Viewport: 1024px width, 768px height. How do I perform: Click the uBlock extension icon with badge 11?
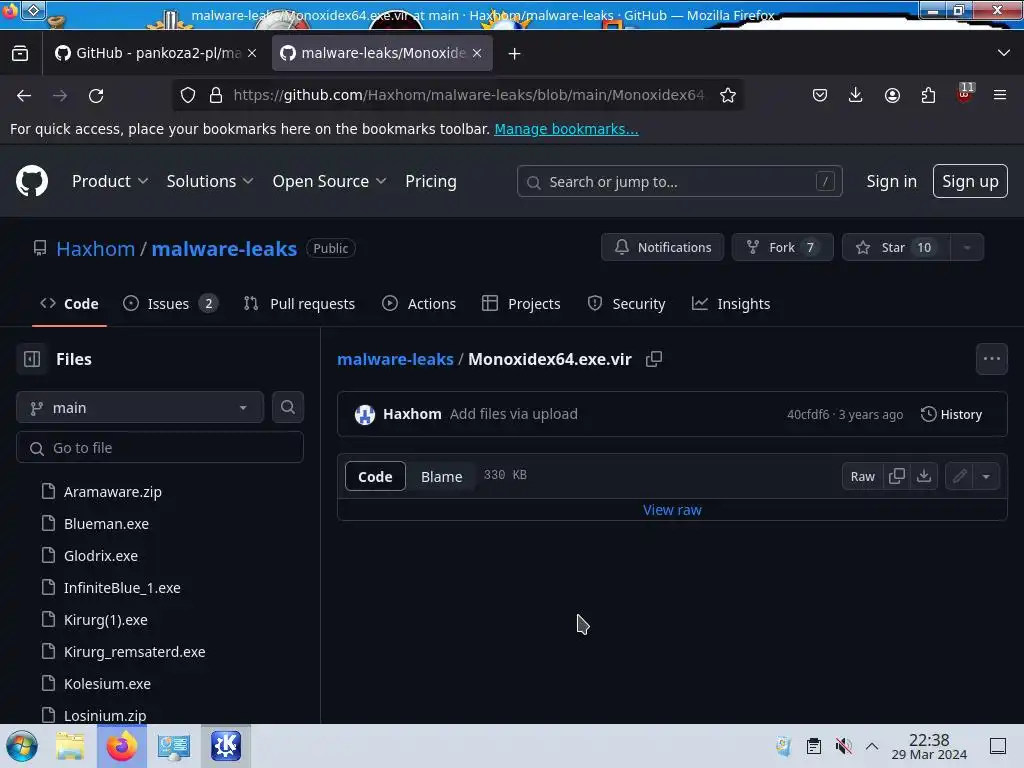click(965, 93)
